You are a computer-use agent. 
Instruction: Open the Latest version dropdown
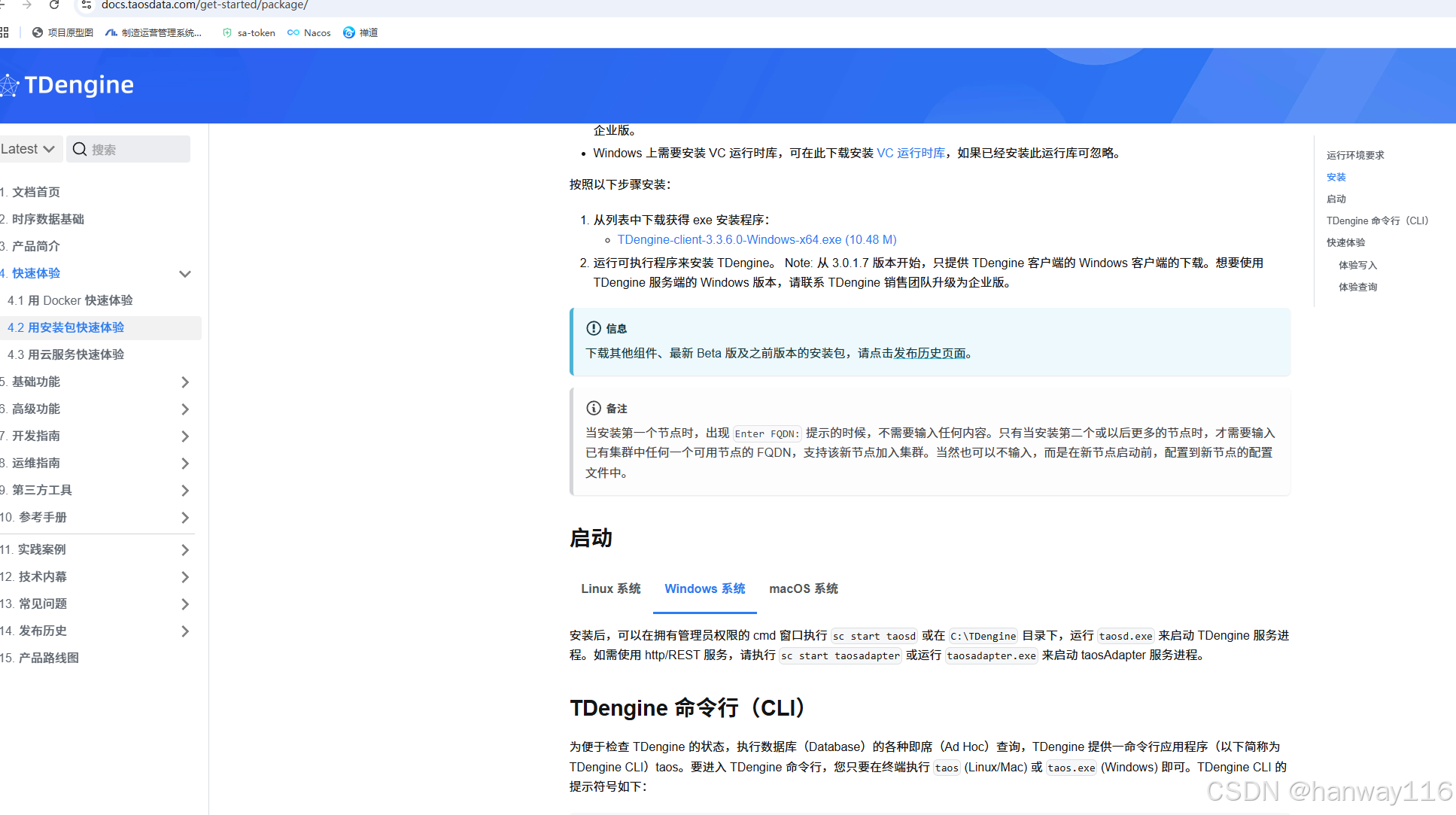coord(28,149)
